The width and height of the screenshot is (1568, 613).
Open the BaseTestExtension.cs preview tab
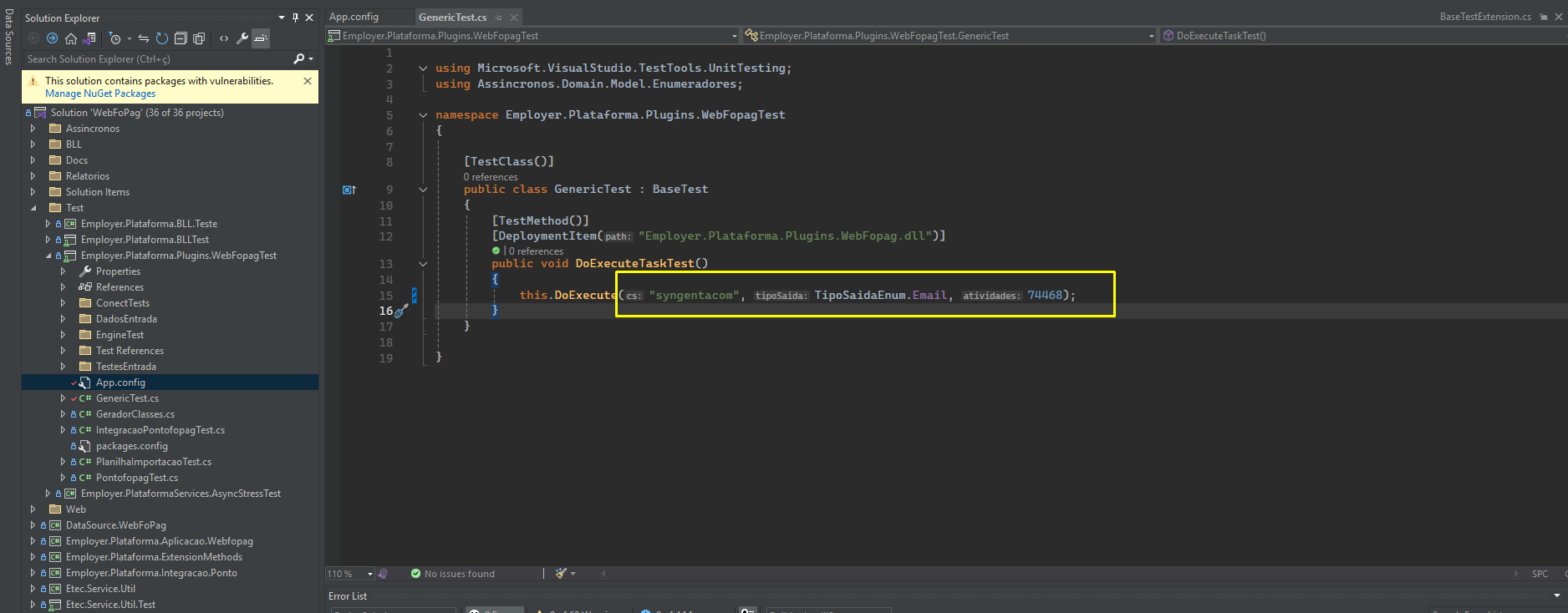[1485, 17]
